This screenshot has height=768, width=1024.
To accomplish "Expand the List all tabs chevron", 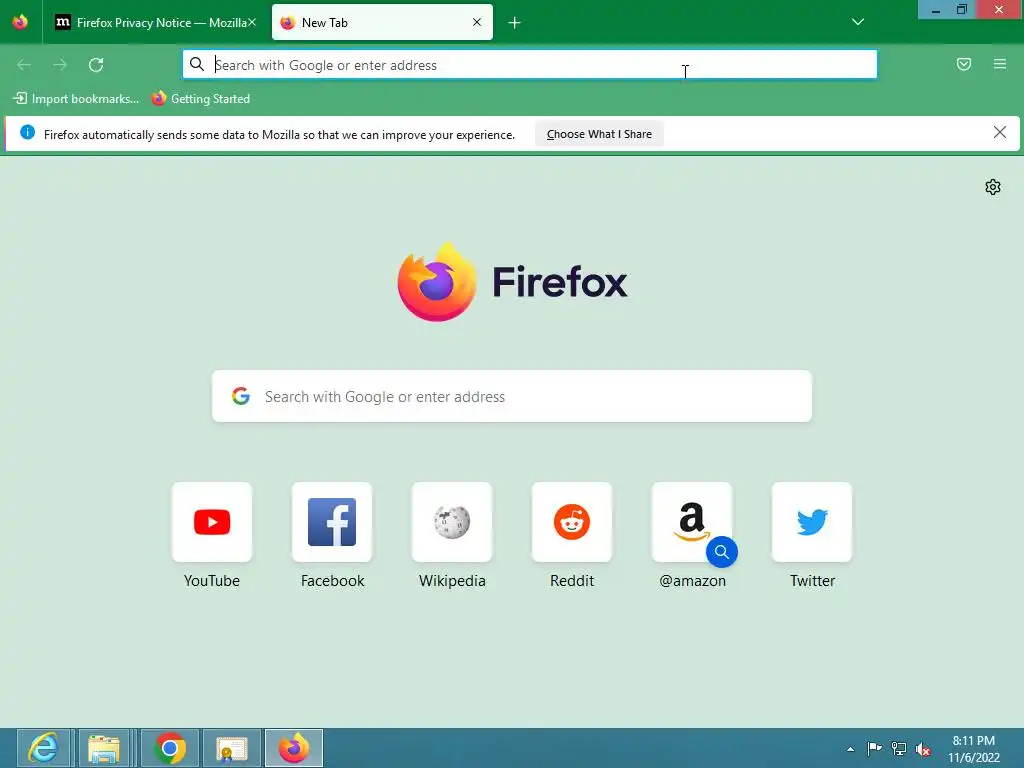I will coord(858,22).
